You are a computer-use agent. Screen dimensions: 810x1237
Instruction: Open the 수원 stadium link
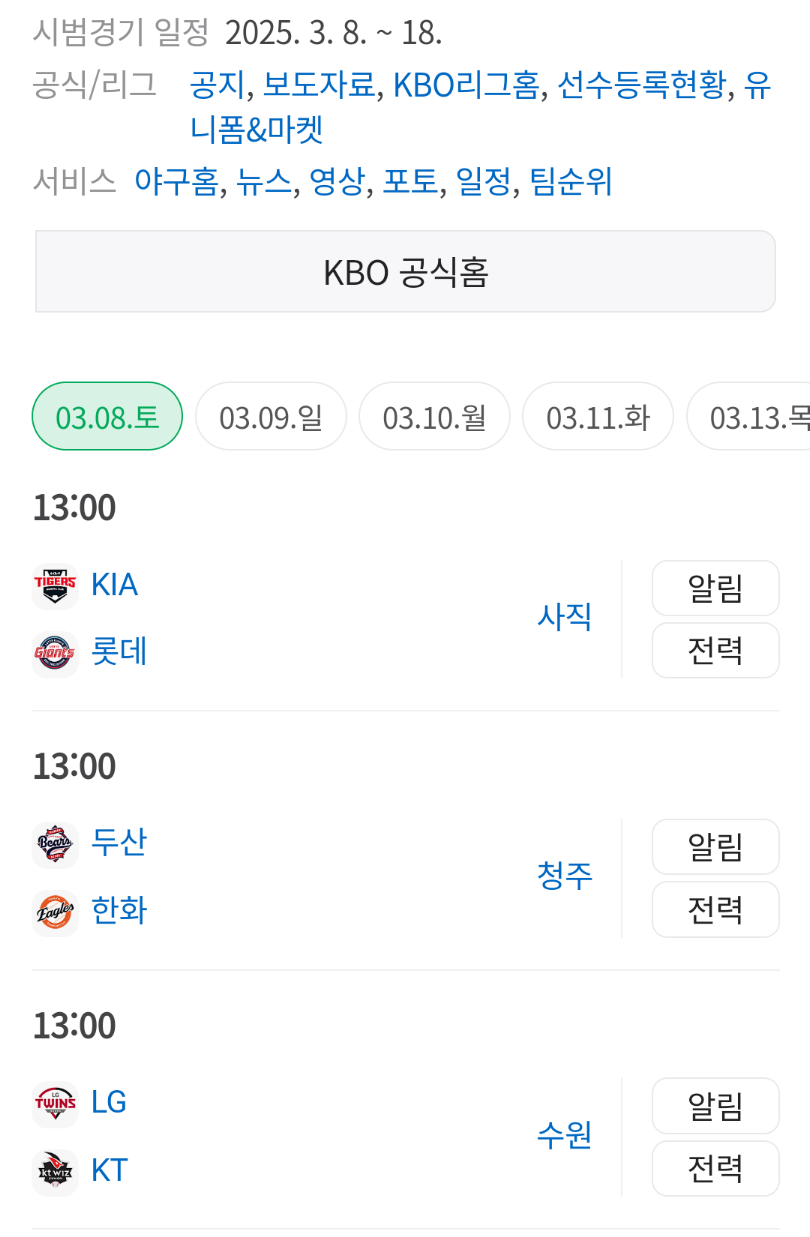pos(565,1135)
